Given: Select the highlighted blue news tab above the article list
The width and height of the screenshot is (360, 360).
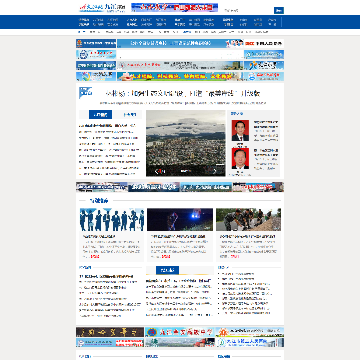Looking at the screenshot, I should point(100,115).
